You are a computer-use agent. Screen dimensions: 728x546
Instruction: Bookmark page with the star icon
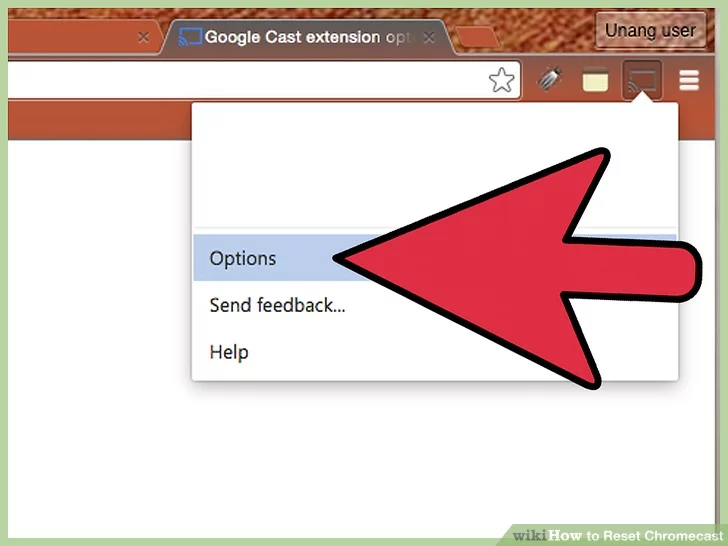click(501, 80)
